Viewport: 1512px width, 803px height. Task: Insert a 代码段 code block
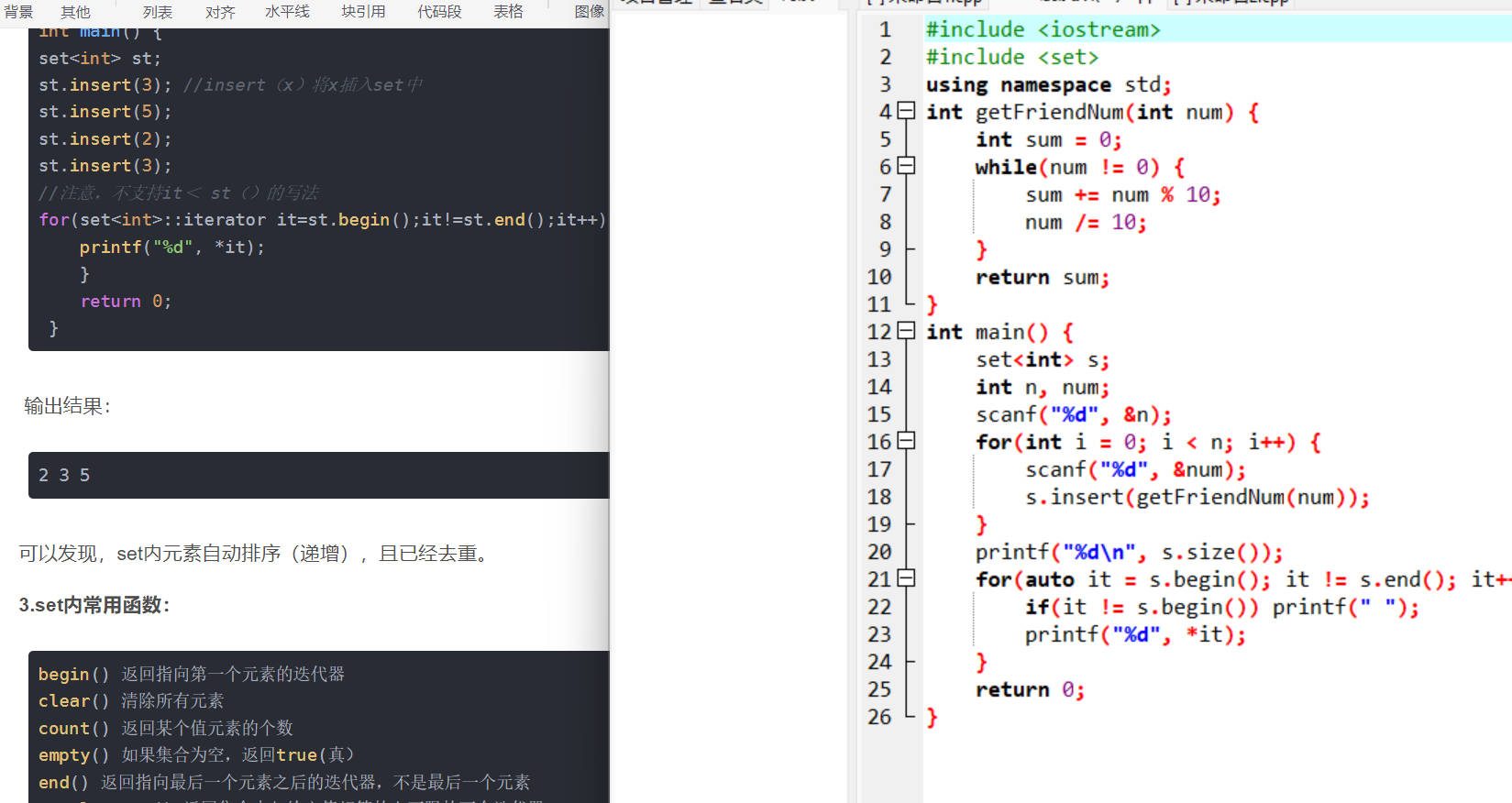439,12
